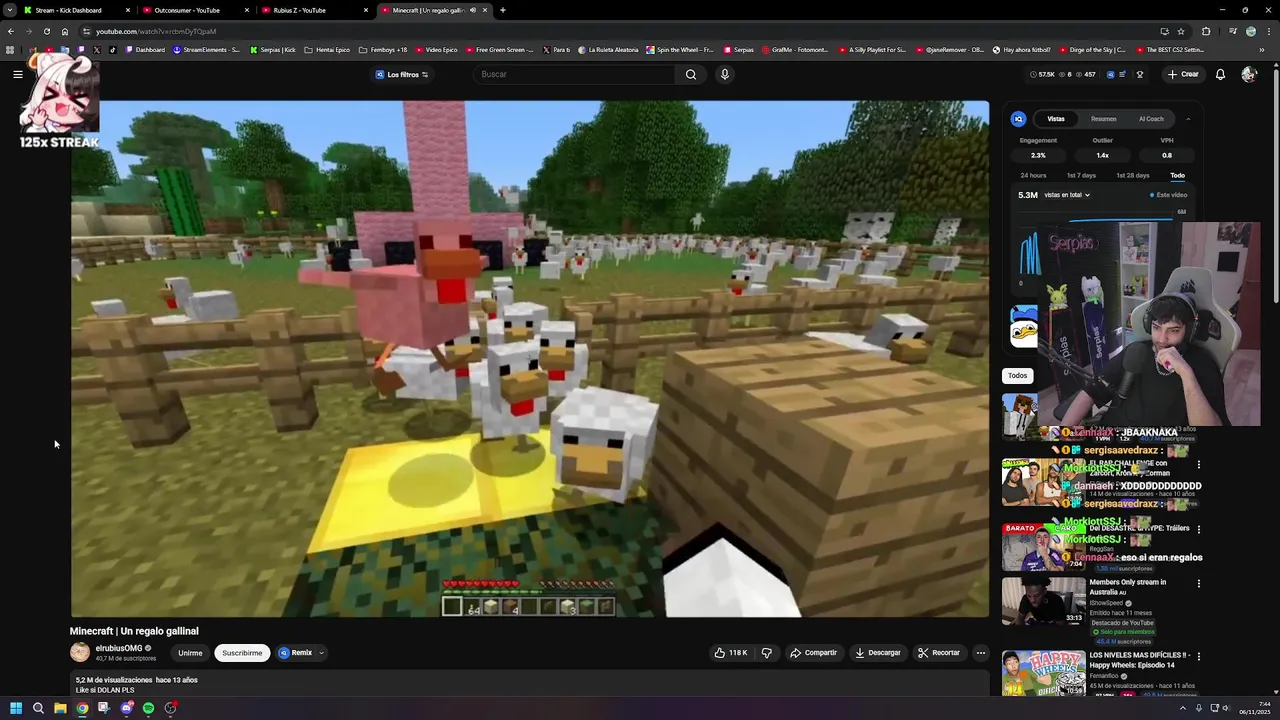Image resolution: width=1280 pixels, height=720 pixels.
Task: Open more actions ellipsis under video
Action: pyautogui.click(x=980, y=653)
